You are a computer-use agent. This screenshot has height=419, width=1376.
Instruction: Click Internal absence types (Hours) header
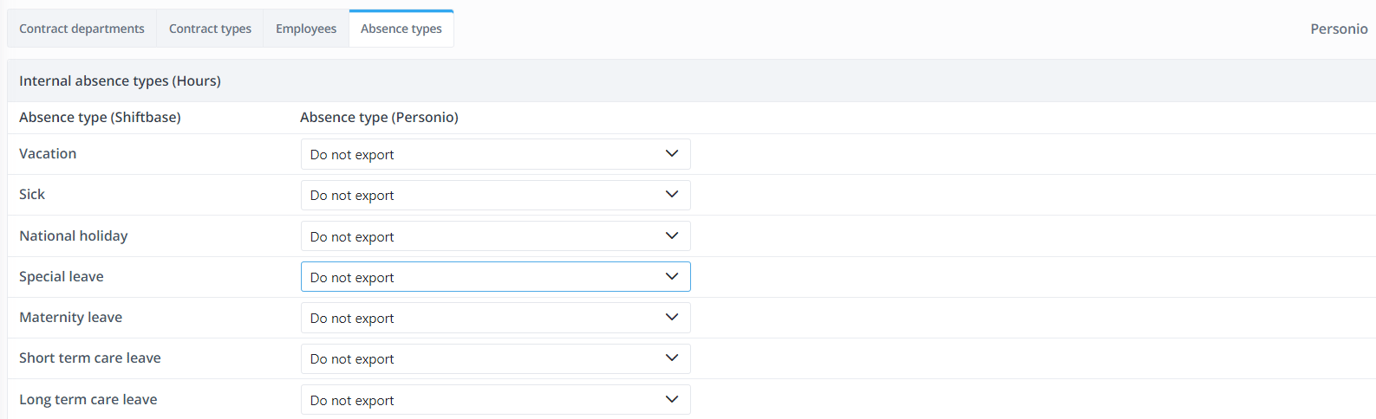120,81
